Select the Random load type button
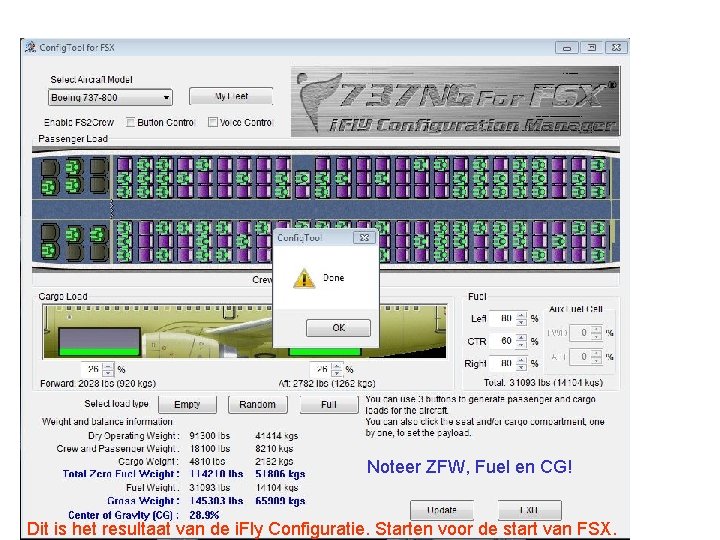The width and height of the screenshot is (720, 540). (x=258, y=405)
